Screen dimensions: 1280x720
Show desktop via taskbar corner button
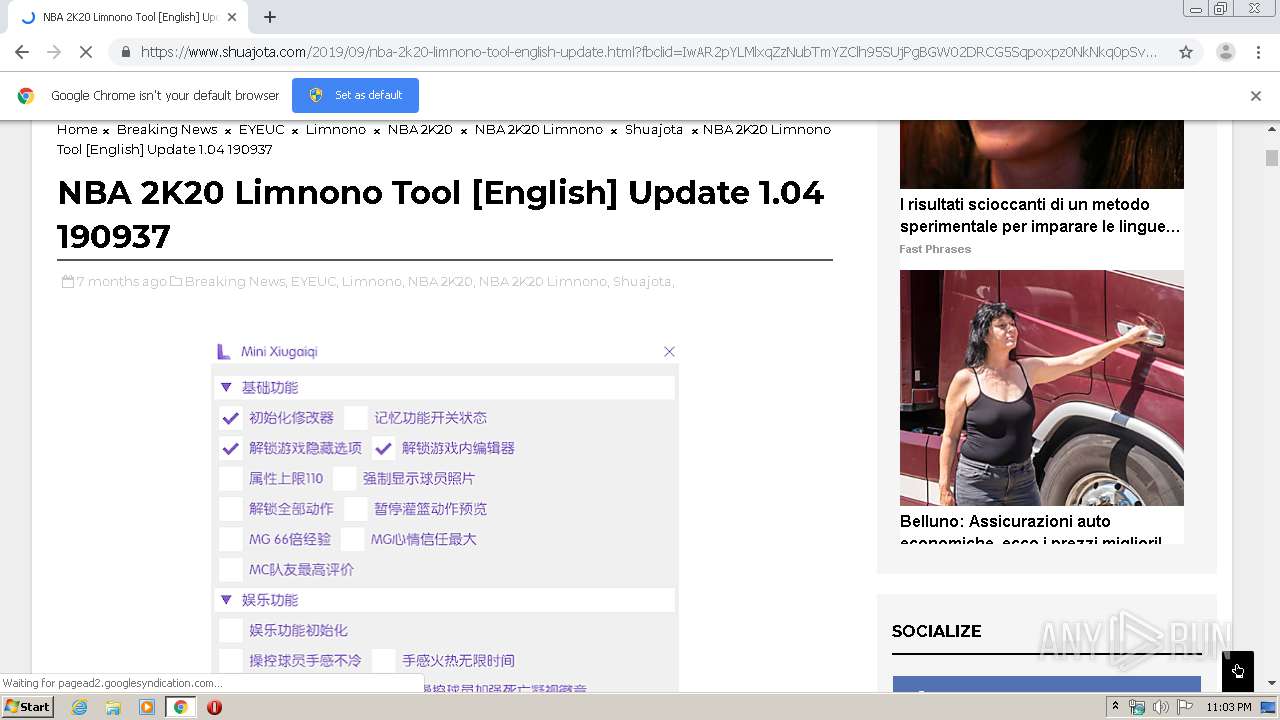[x=1269, y=707]
